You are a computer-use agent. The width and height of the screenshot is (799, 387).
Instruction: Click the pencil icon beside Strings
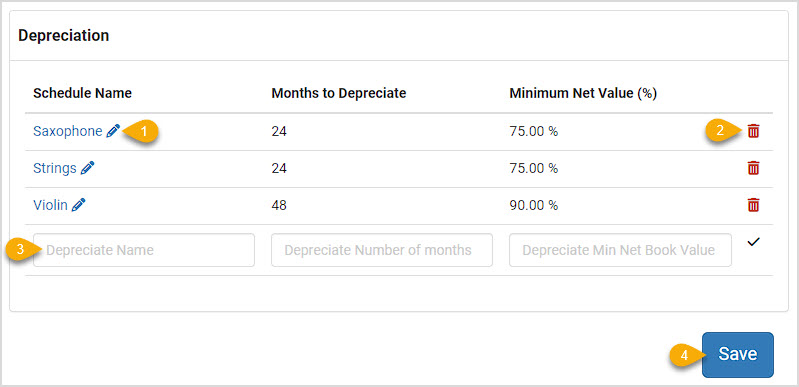tap(88, 168)
